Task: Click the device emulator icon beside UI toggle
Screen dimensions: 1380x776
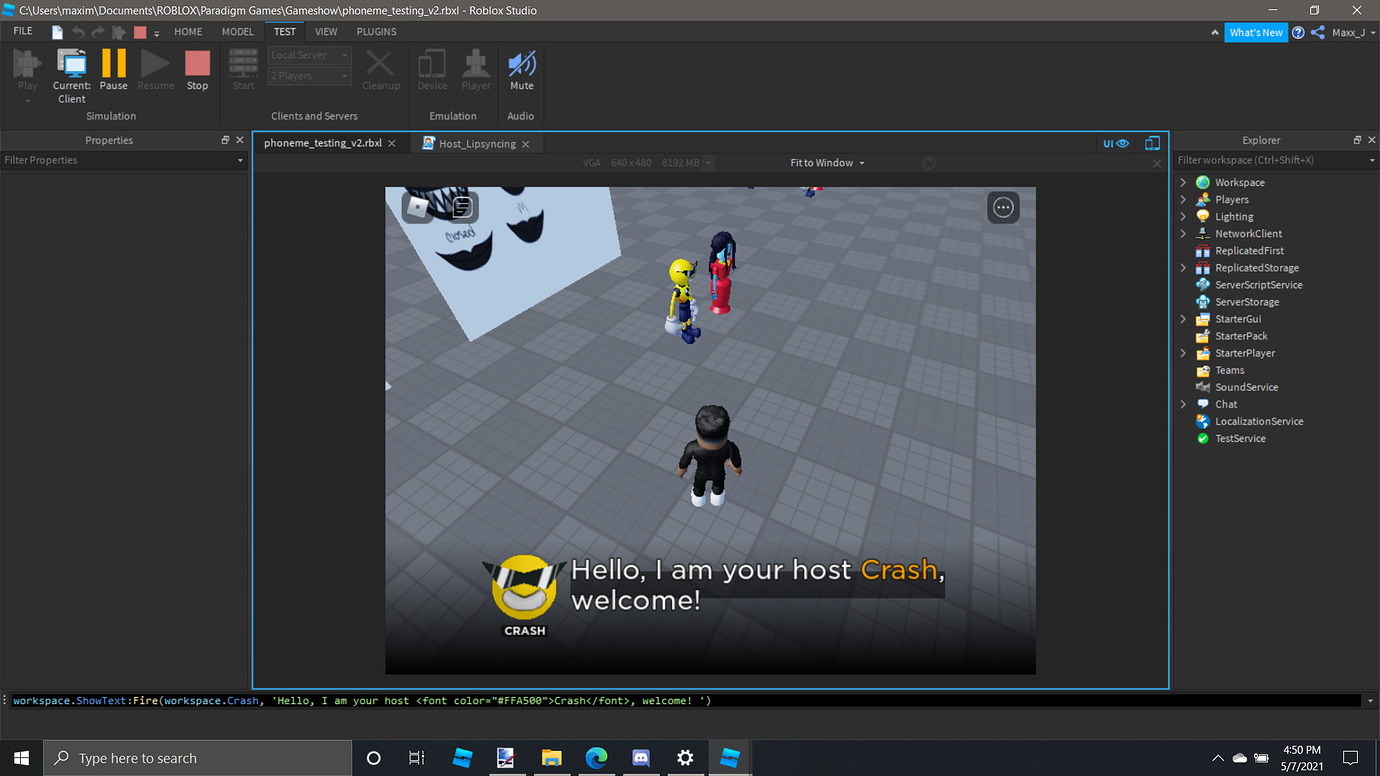Action: (x=1153, y=144)
